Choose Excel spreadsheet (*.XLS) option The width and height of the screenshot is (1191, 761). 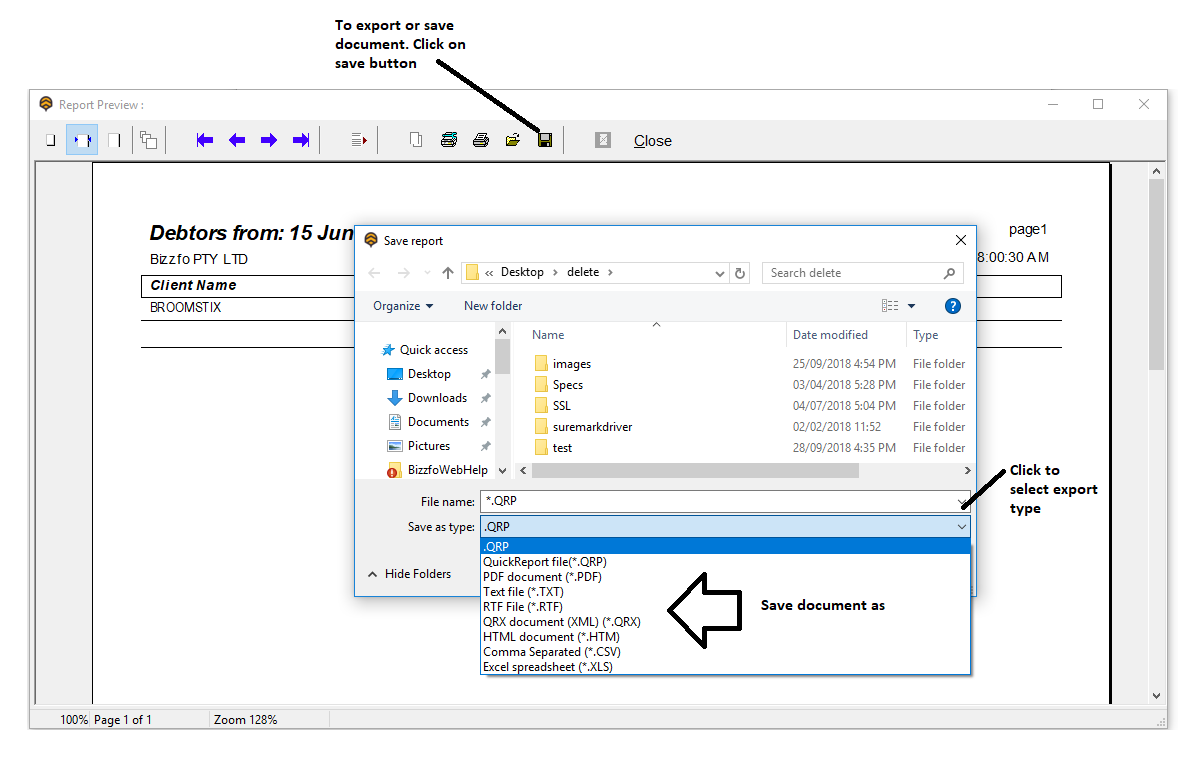coord(547,667)
